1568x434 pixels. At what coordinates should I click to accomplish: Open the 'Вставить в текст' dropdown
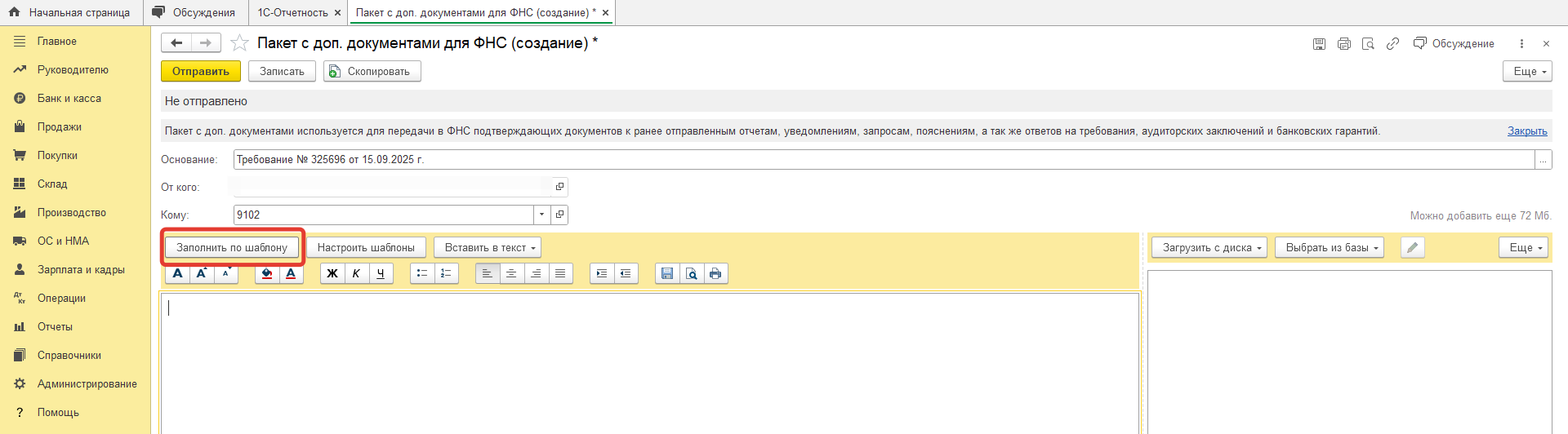pyautogui.click(x=488, y=247)
